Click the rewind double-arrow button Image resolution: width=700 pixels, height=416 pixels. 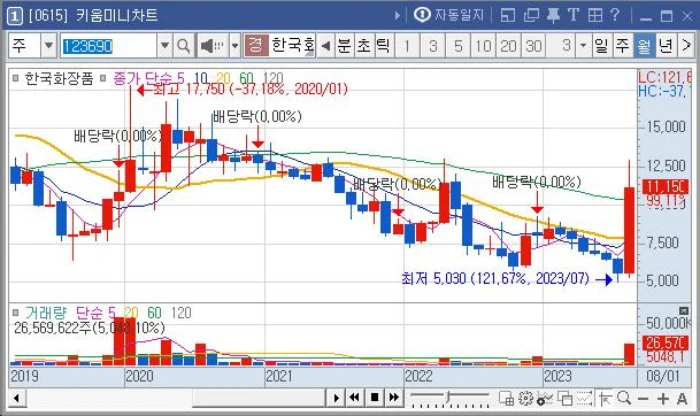click(x=355, y=397)
